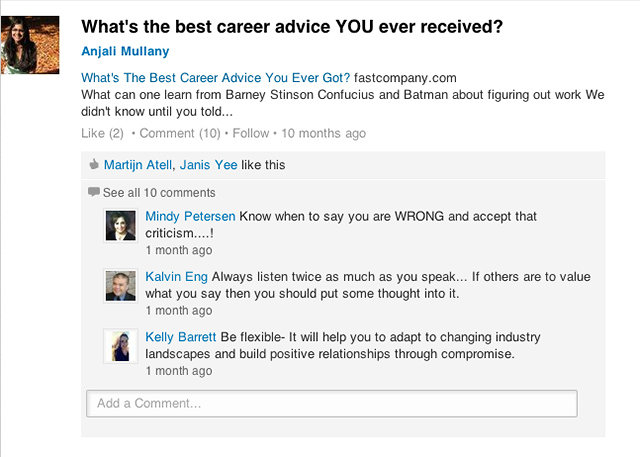Click the Like (2) link
Viewport: 640px width, 457px height.
(102, 133)
